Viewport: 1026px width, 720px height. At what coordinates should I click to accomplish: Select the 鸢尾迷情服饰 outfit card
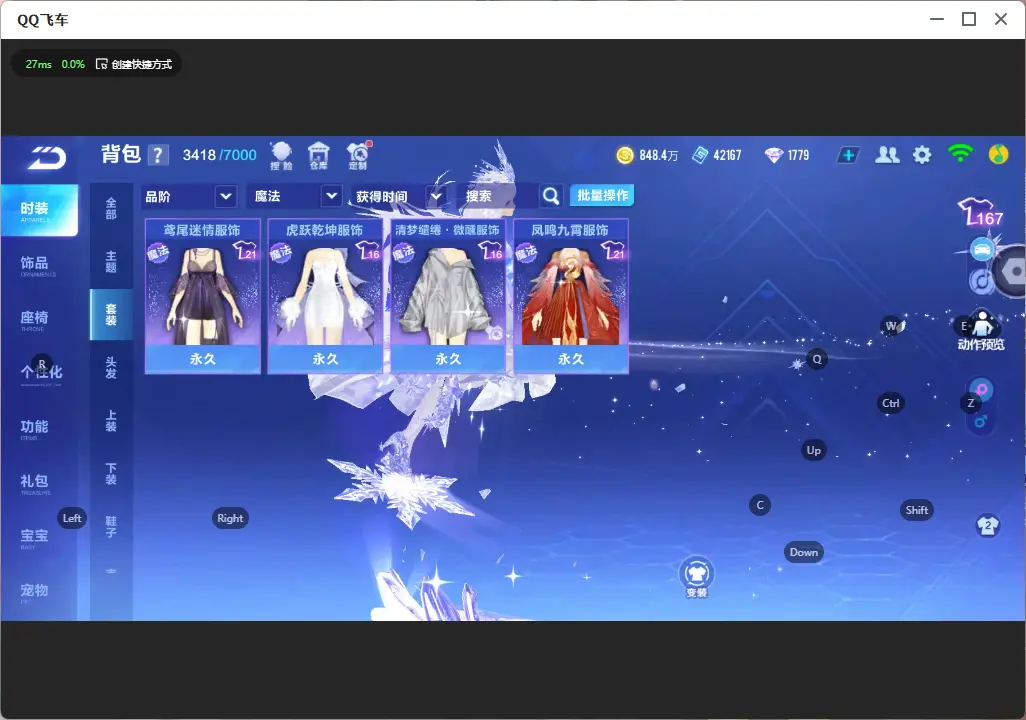(x=203, y=296)
